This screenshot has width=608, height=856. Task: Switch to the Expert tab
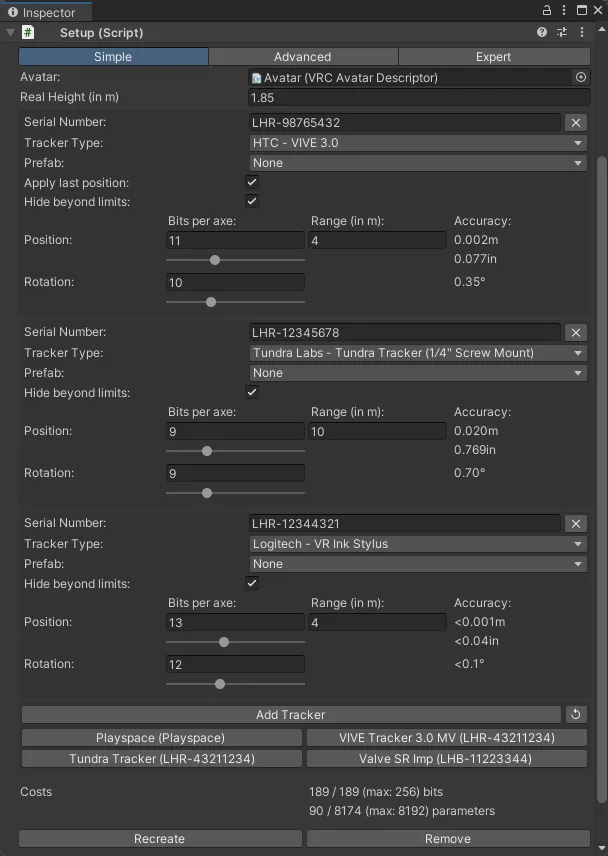tap(494, 57)
